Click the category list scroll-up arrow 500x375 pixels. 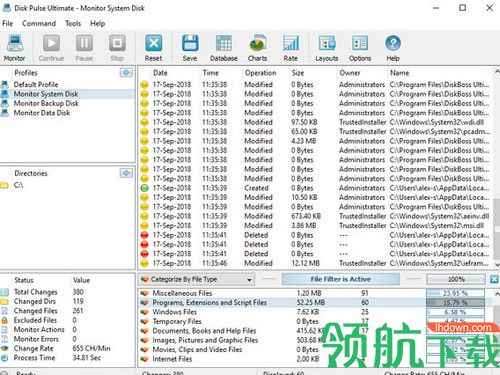tap(497, 294)
